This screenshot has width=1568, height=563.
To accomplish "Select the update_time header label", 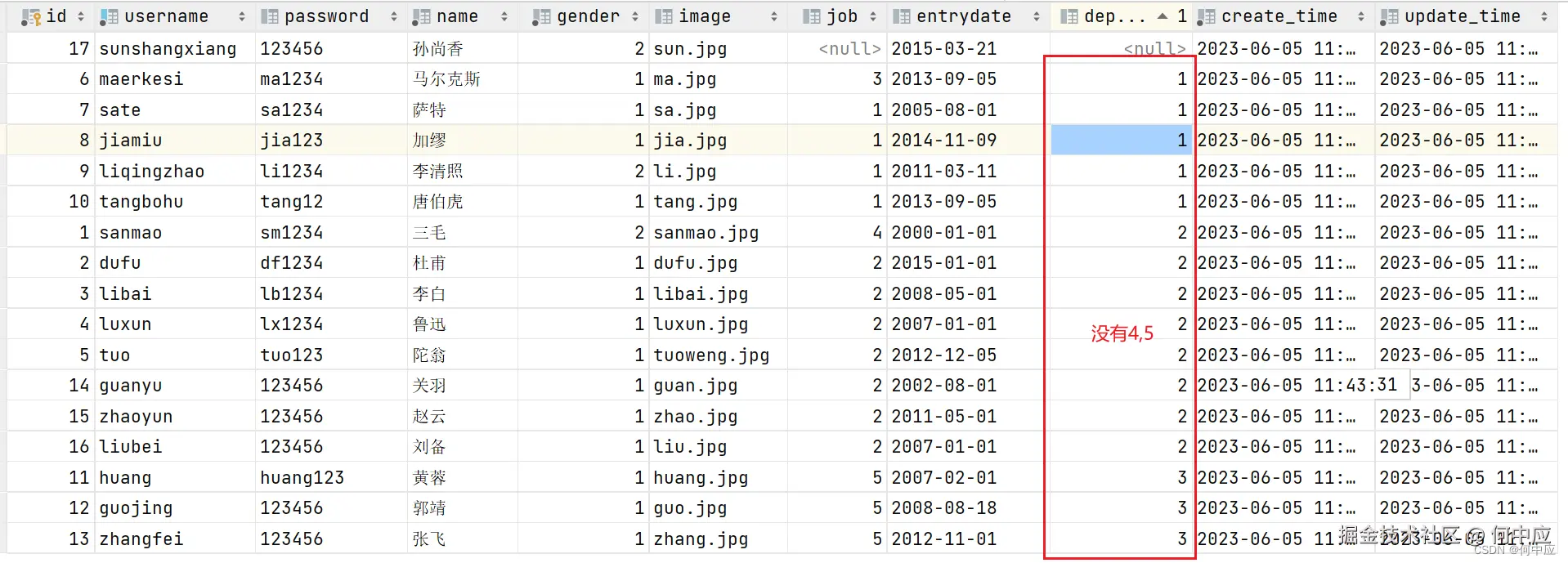I will (x=1462, y=16).
